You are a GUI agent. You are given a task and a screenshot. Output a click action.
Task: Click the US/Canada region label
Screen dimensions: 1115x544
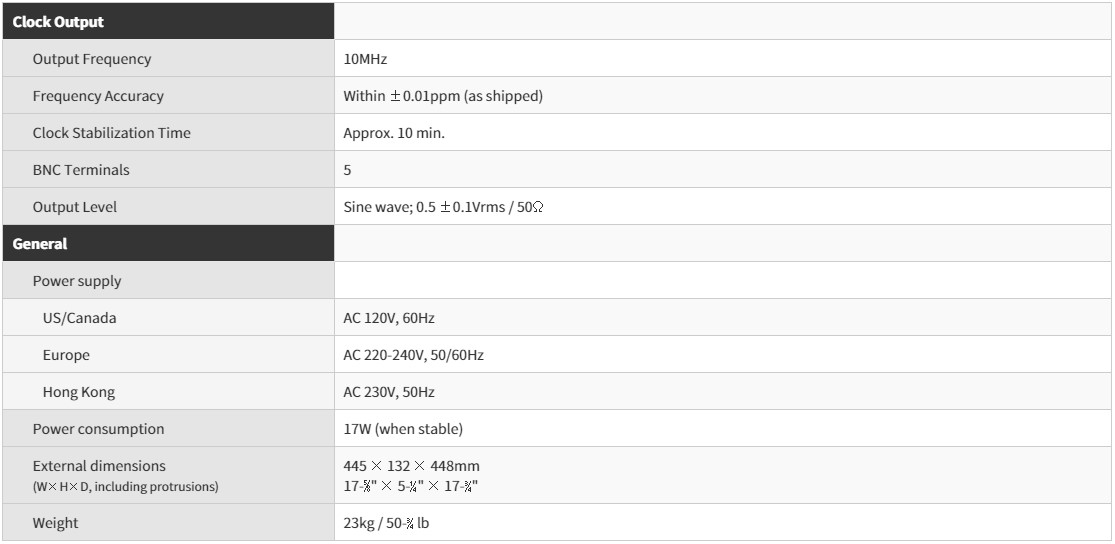click(79, 318)
